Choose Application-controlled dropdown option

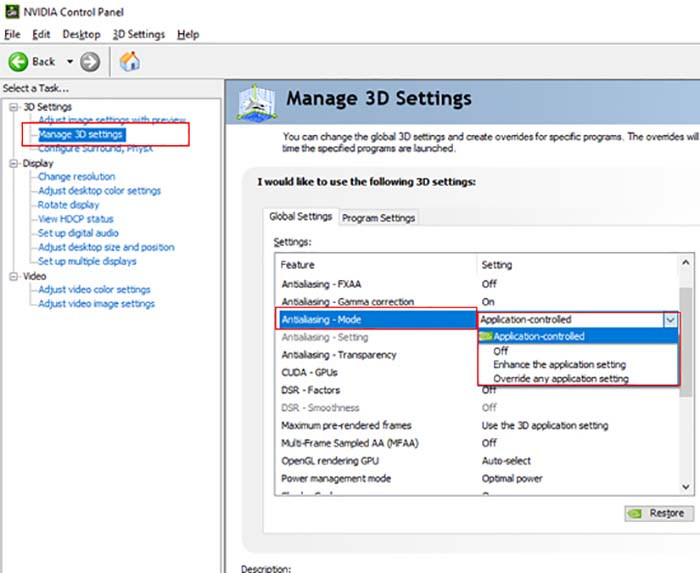[x=578, y=336]
